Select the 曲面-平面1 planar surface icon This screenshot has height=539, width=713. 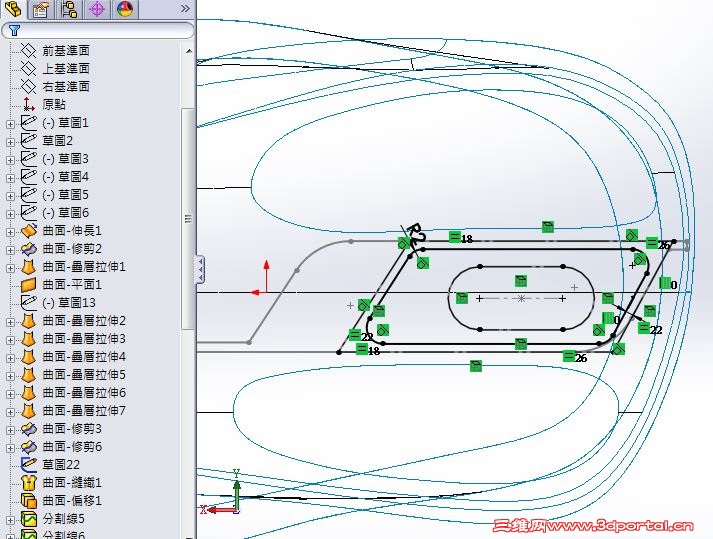click(x=29, y=285)
